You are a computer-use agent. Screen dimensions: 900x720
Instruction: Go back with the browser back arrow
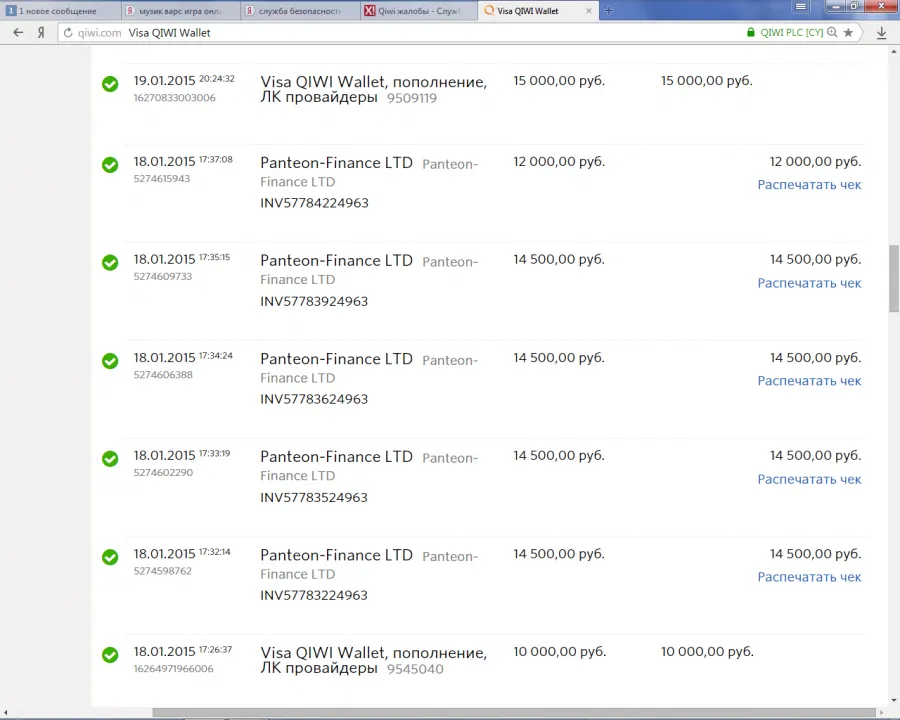point(18,33)
